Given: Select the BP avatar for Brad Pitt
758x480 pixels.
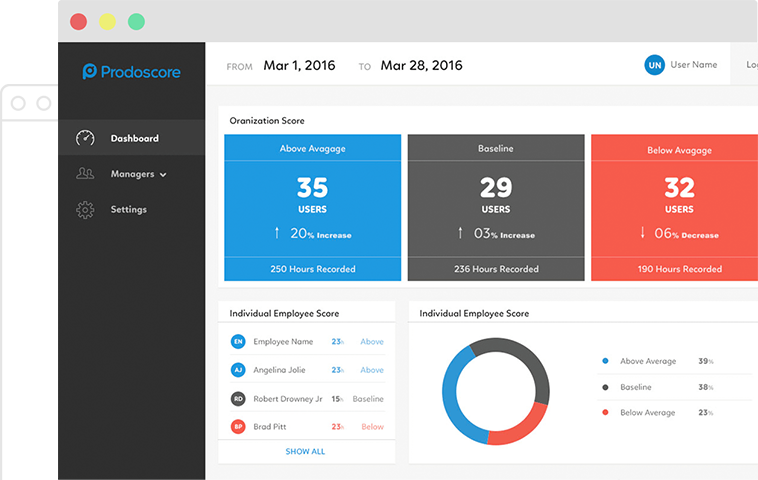Looking at the screenshot, I should [238, 427].
